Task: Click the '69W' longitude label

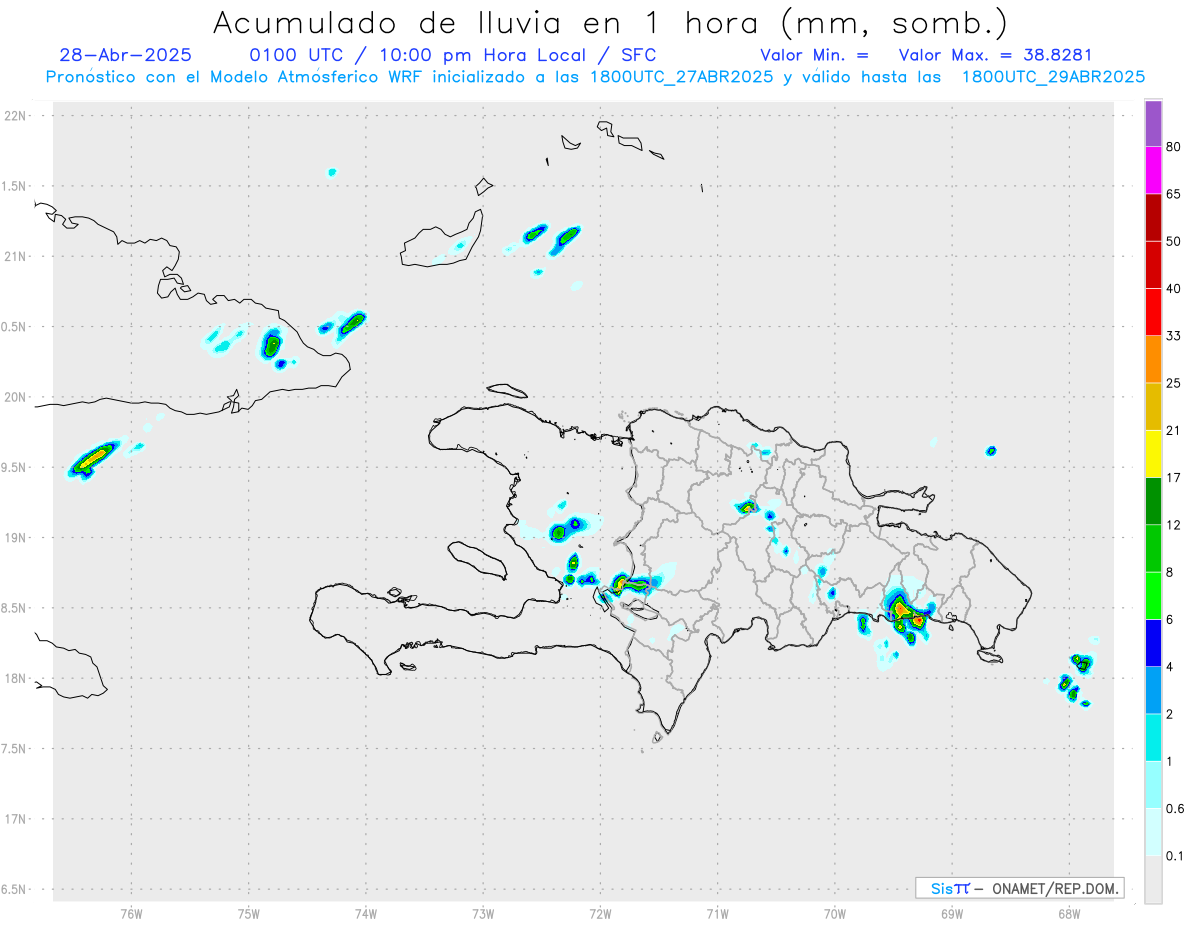Action: [952, 913]
